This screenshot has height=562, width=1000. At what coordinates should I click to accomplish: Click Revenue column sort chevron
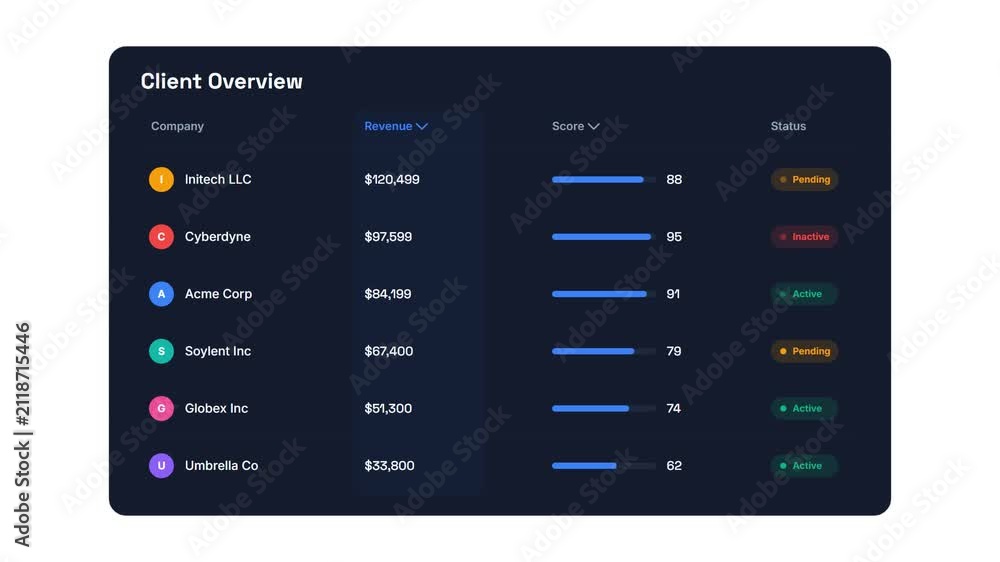[422, 126]
